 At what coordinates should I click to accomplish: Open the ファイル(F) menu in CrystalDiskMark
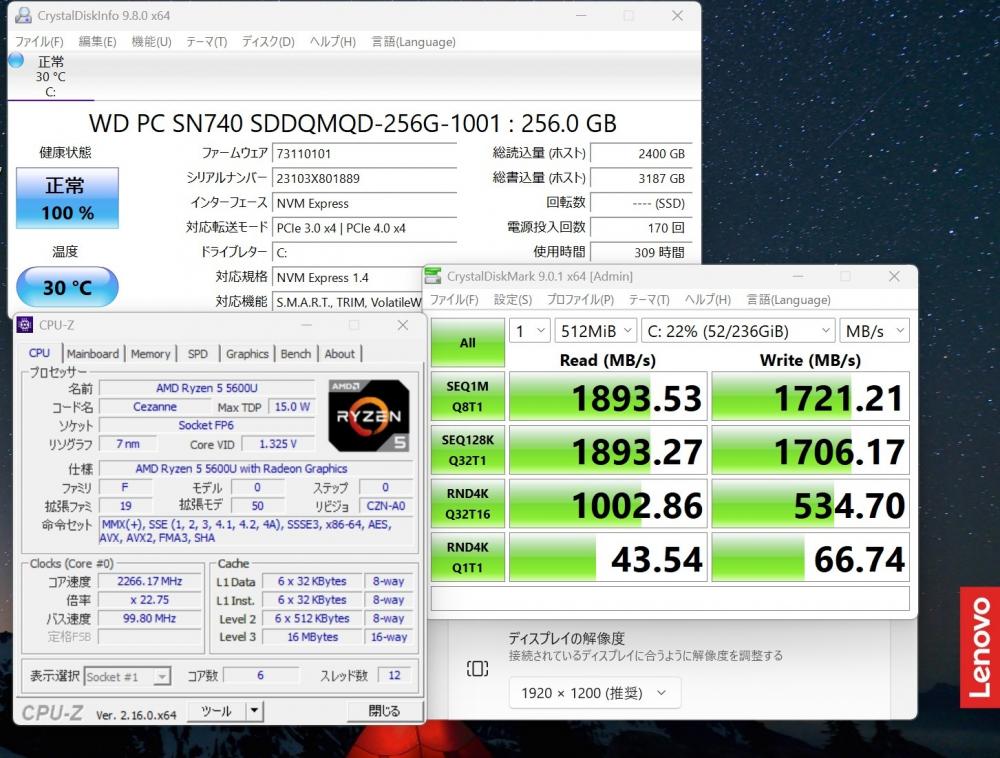point(454,300)
